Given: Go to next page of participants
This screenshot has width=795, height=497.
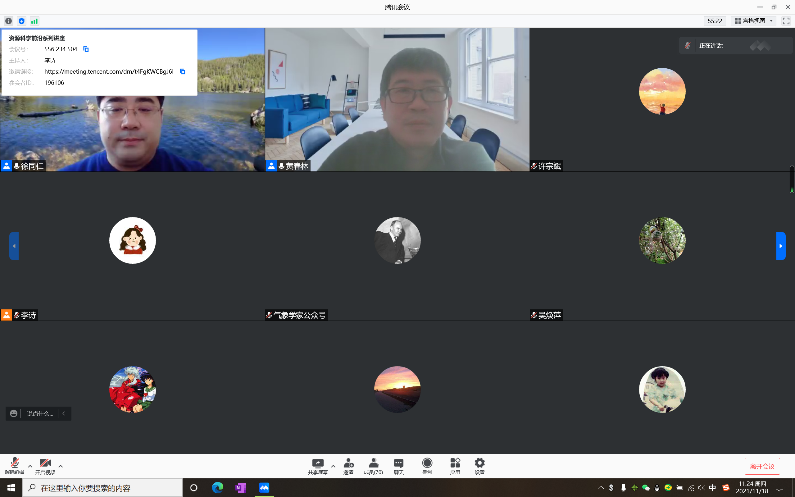Looking at the screenshot, I should pos(780,245).
